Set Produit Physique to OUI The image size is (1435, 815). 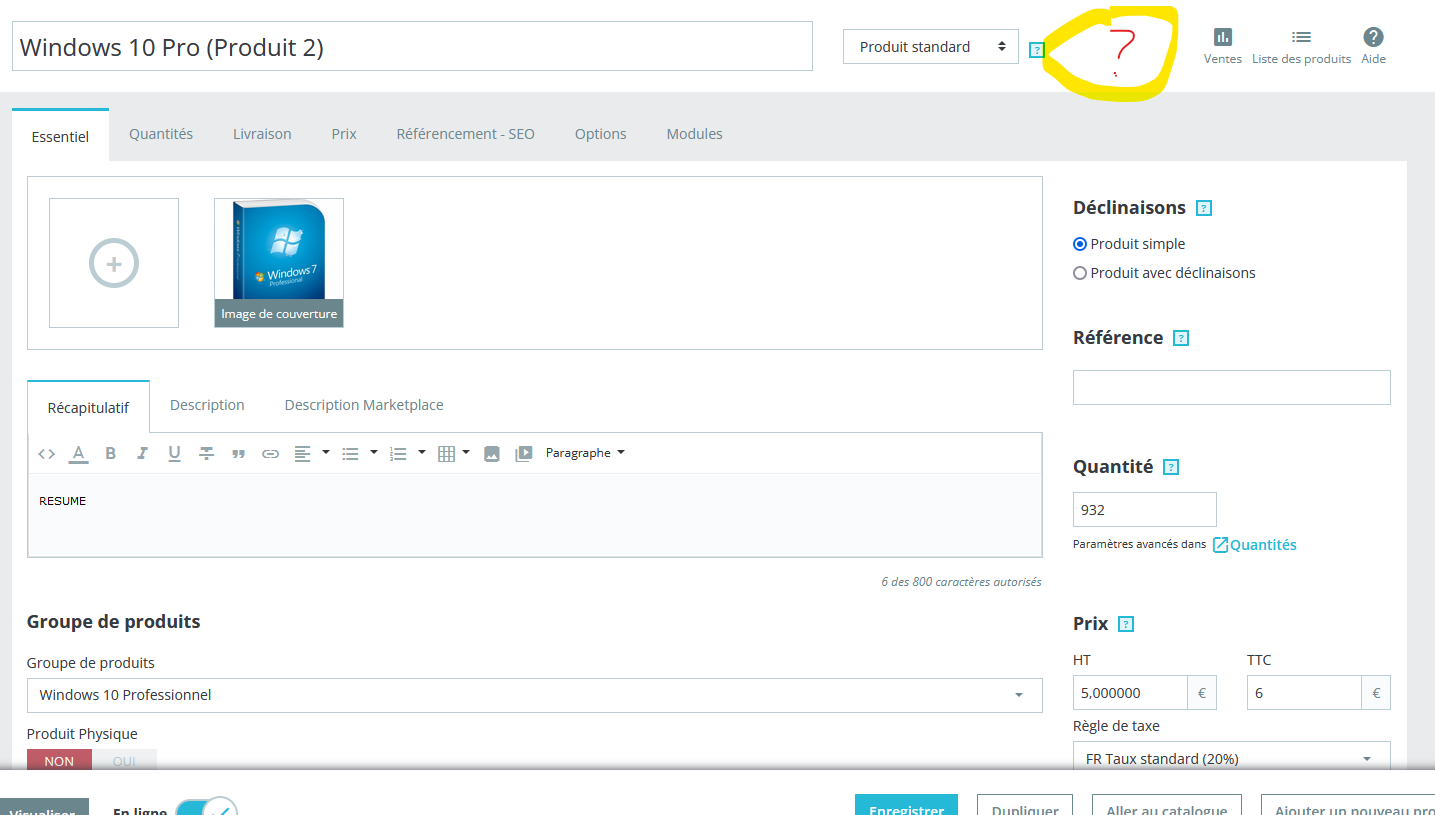(x=124, y=761)
